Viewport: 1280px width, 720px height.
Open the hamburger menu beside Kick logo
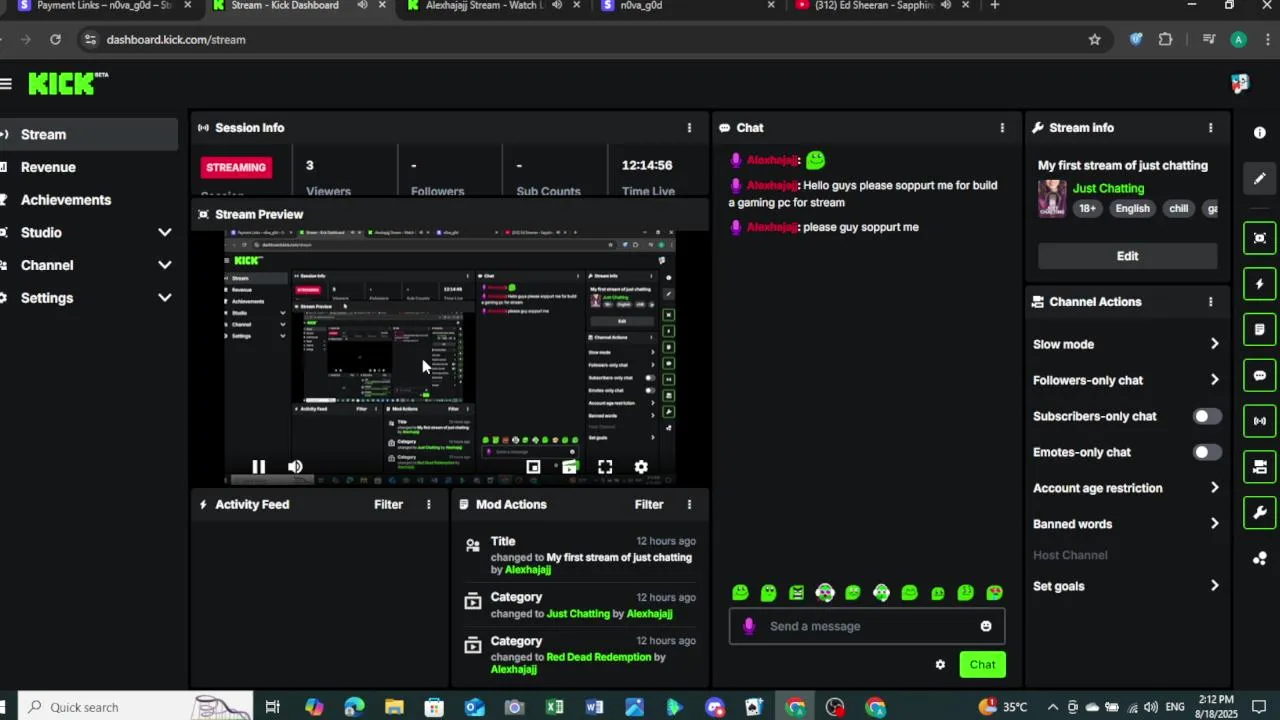[x=6, y=84]
